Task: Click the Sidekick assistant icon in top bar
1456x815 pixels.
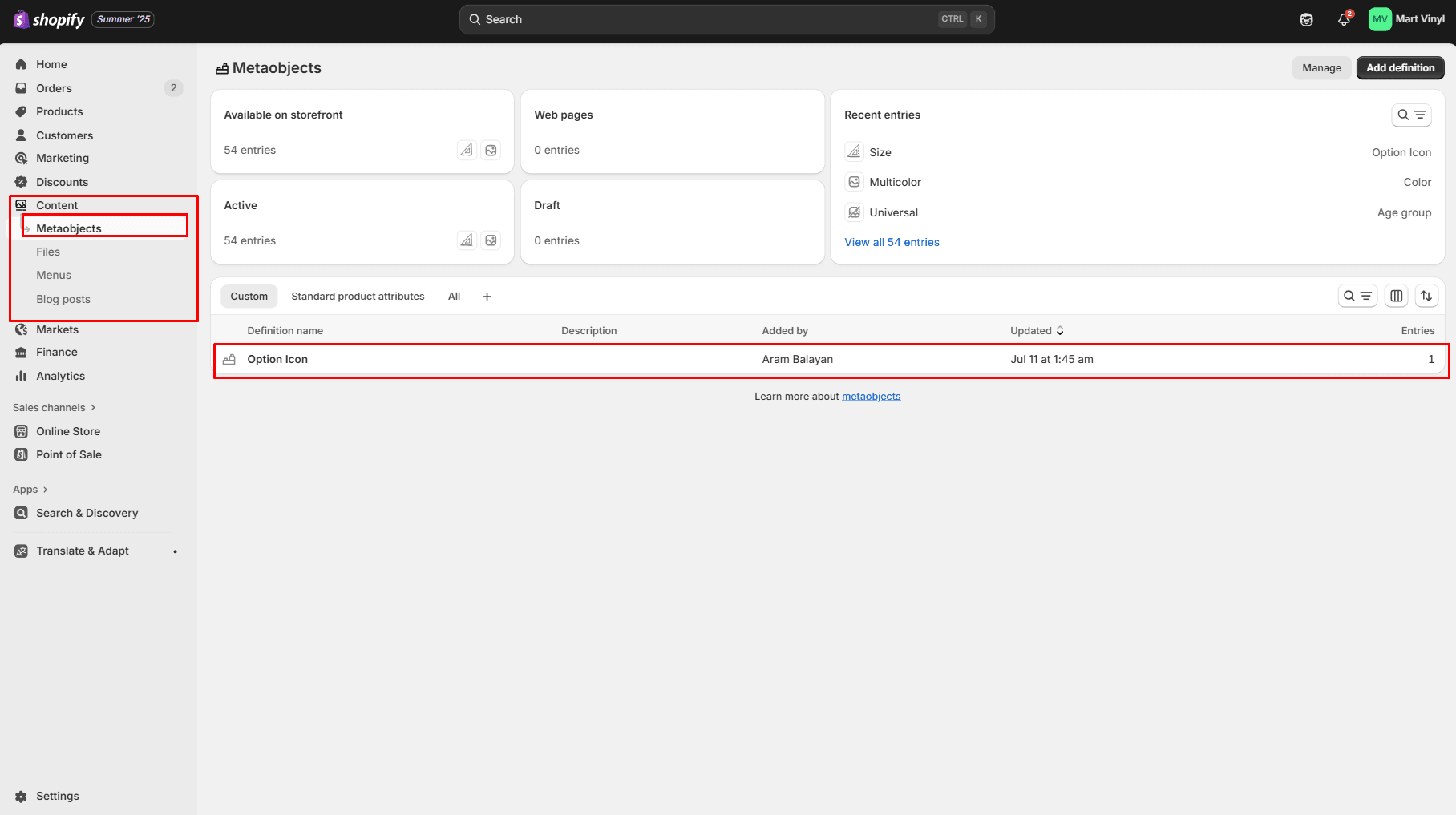Action: pyautogui.click(x=1306, y=19)
